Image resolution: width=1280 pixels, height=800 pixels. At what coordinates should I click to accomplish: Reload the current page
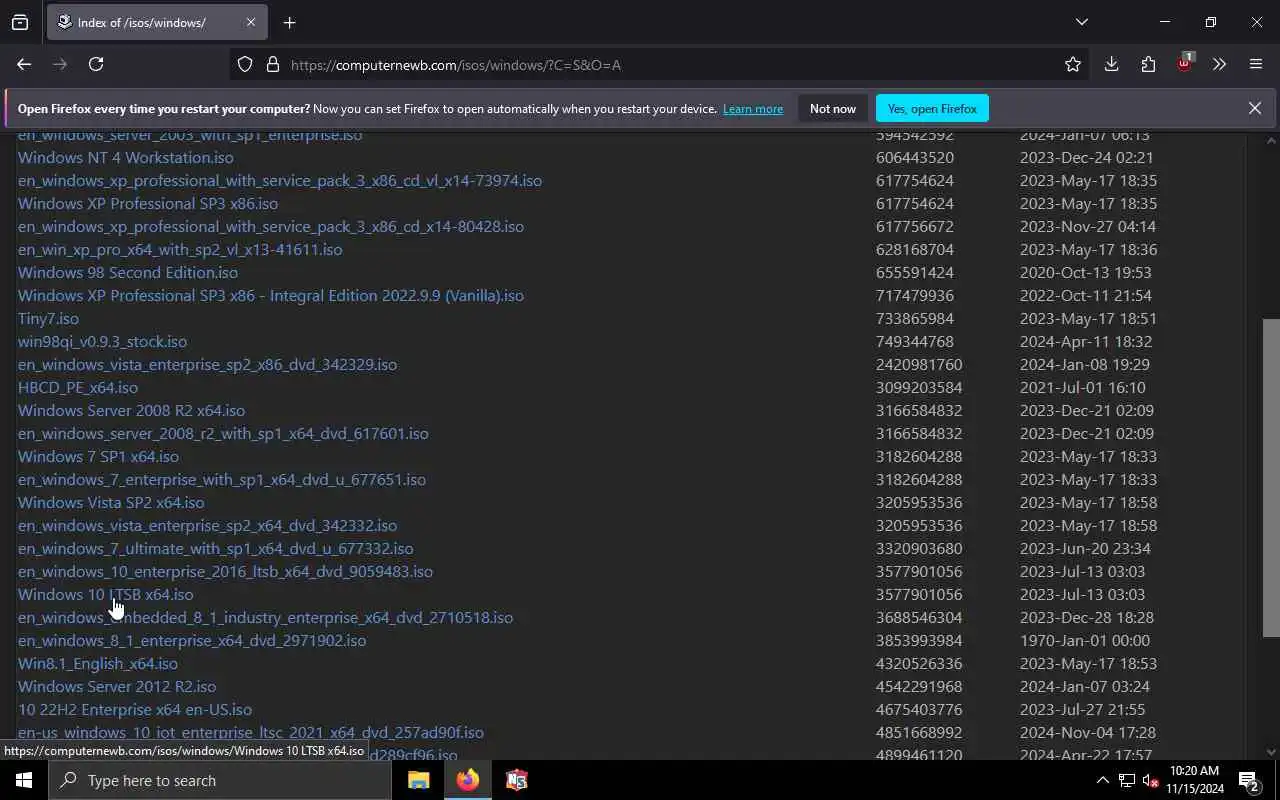(x=96, y=64)
